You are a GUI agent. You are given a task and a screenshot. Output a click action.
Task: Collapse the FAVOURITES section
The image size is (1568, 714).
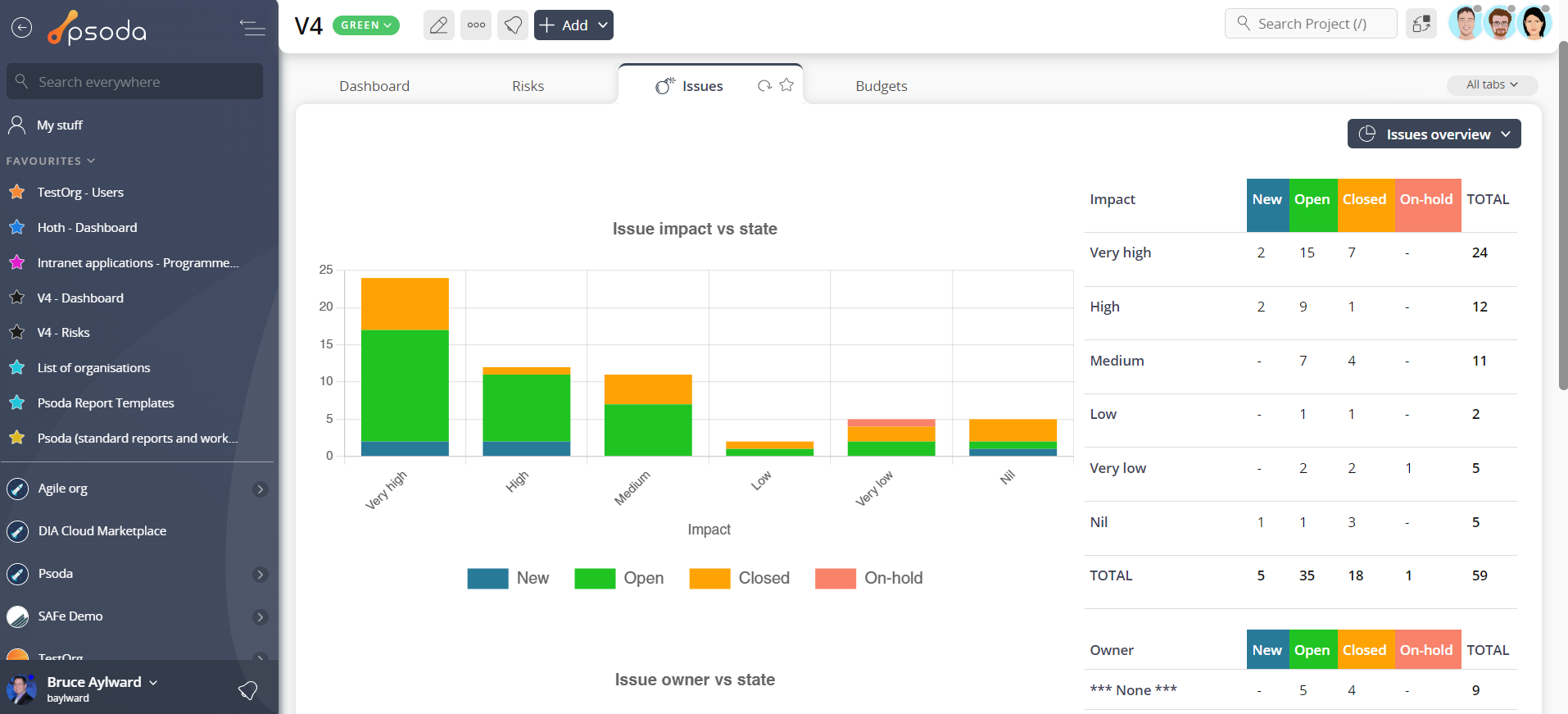click(51, 161)
